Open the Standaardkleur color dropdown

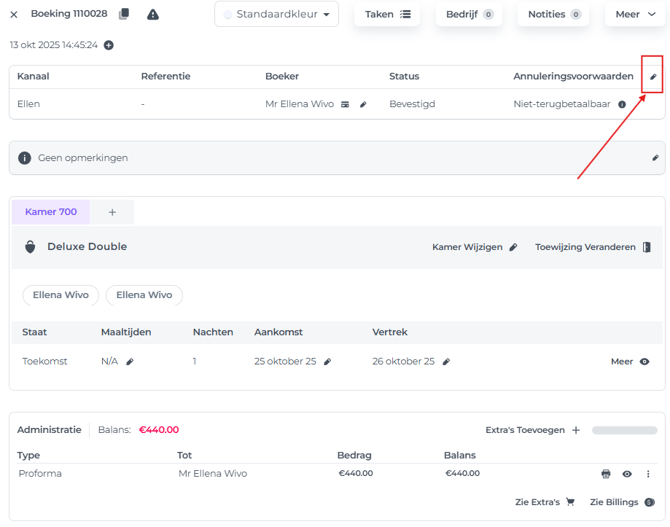pyautogui.click(x=277, y=14)
